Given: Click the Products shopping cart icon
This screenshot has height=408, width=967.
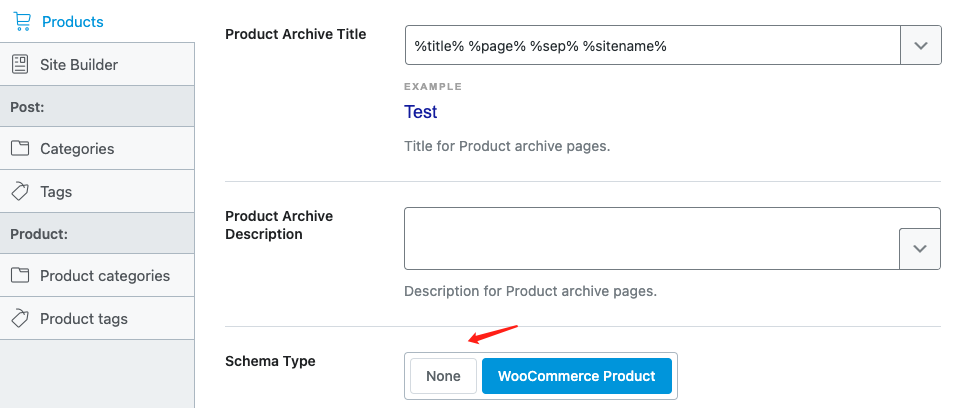Looking at the screenshot, I should click(x=22, y=22).
